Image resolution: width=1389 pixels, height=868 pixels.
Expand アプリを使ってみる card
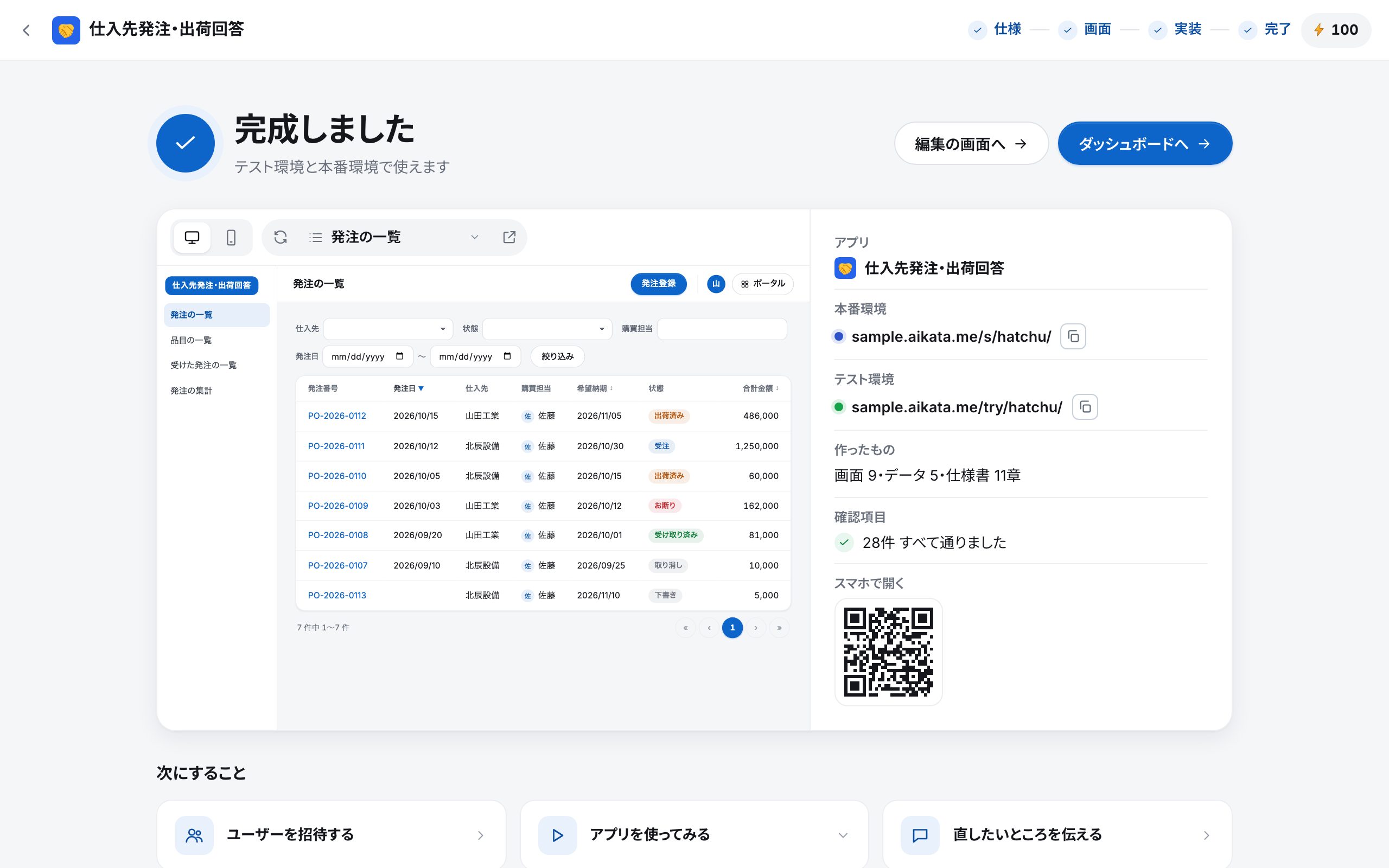pyautogui.click(x=694, y=835)
